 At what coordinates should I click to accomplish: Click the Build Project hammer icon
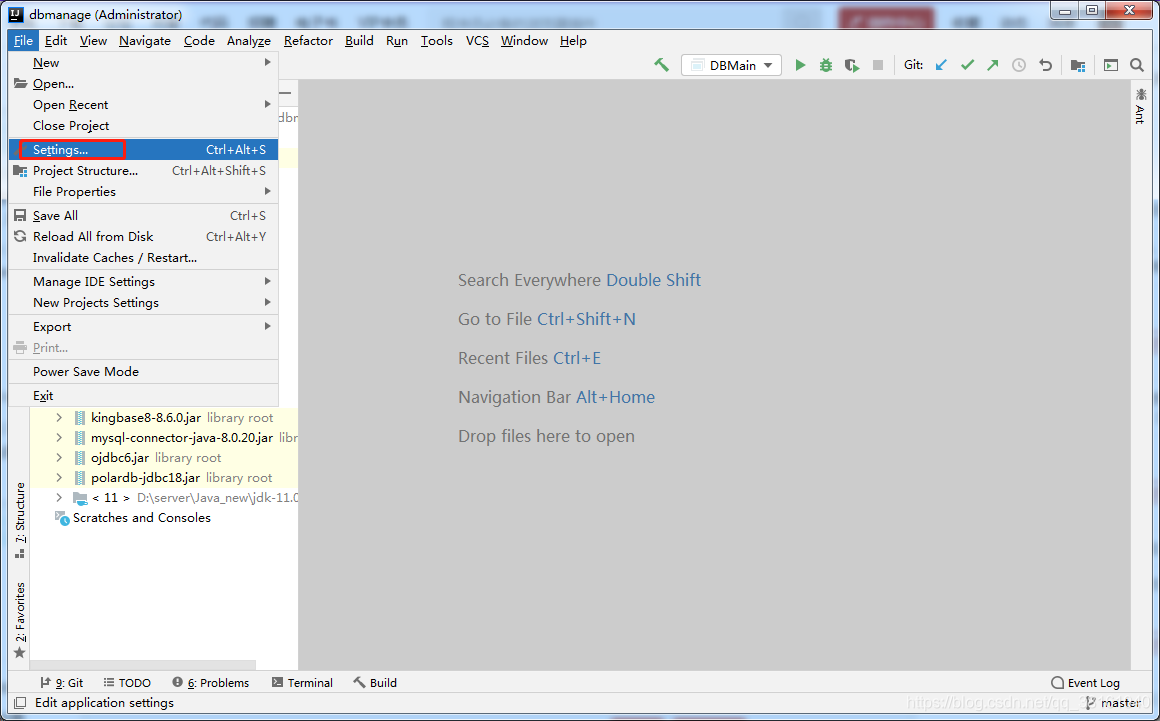(661, 65)
